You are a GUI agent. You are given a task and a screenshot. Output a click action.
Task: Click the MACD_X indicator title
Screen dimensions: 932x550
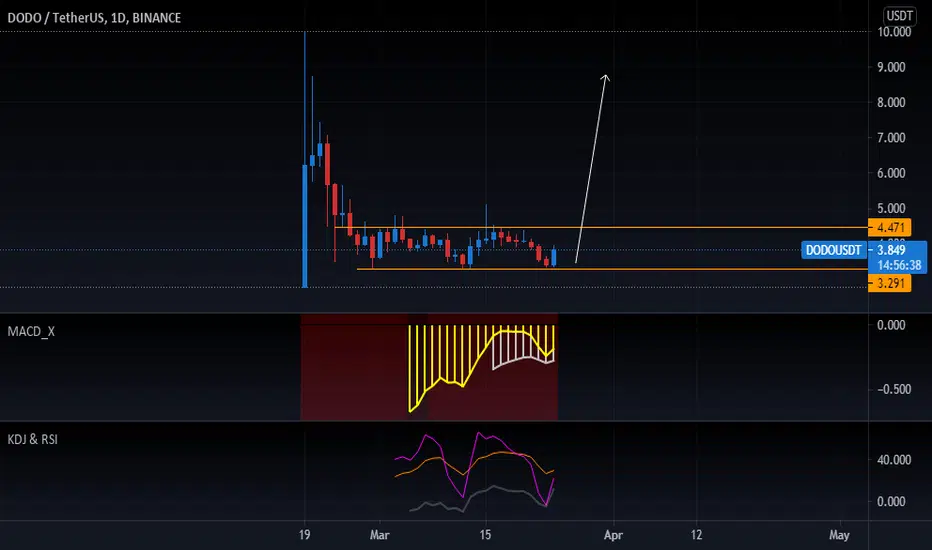pos(31,331)
